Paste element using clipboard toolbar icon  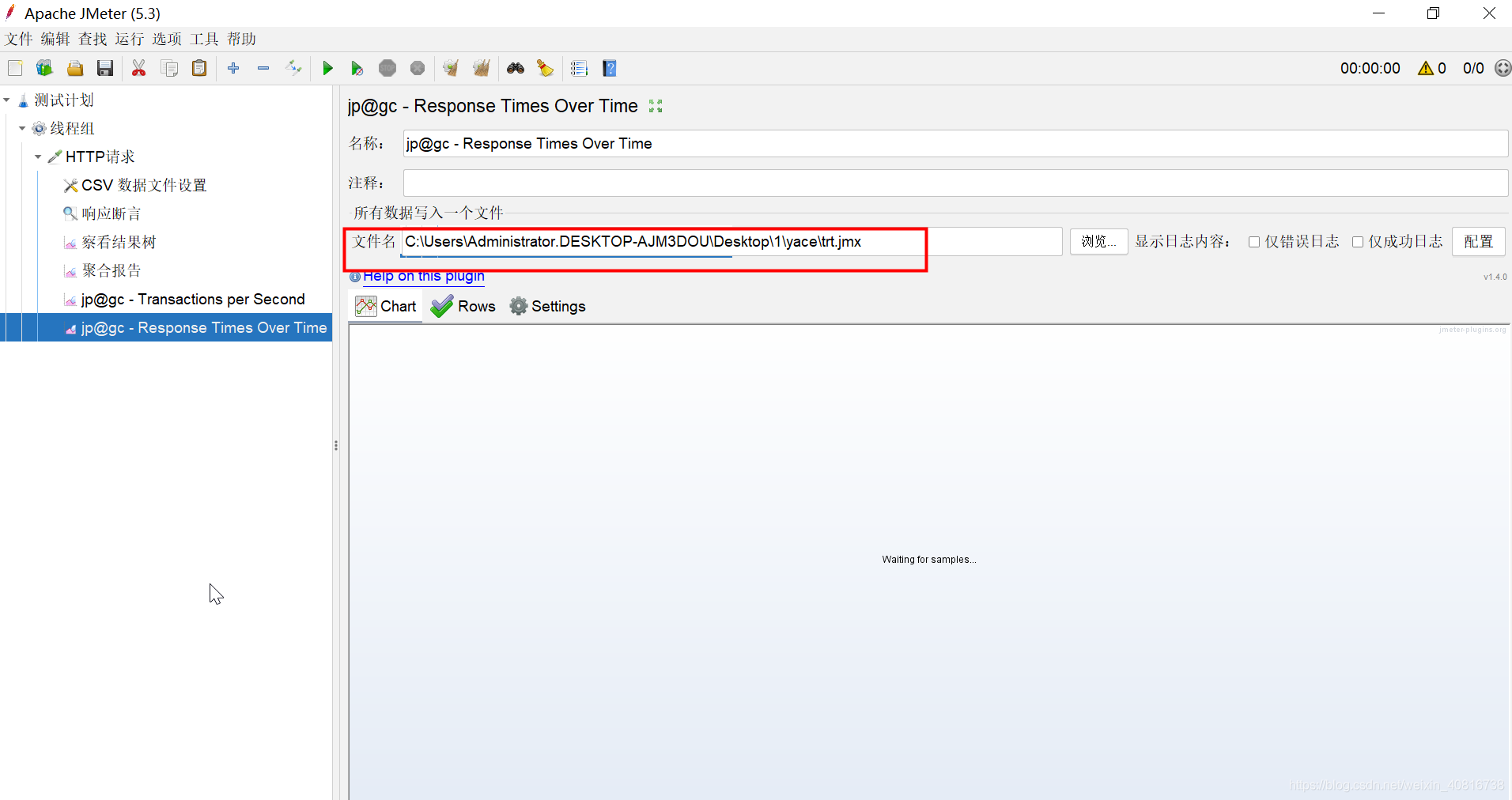(x=199, y=68)
